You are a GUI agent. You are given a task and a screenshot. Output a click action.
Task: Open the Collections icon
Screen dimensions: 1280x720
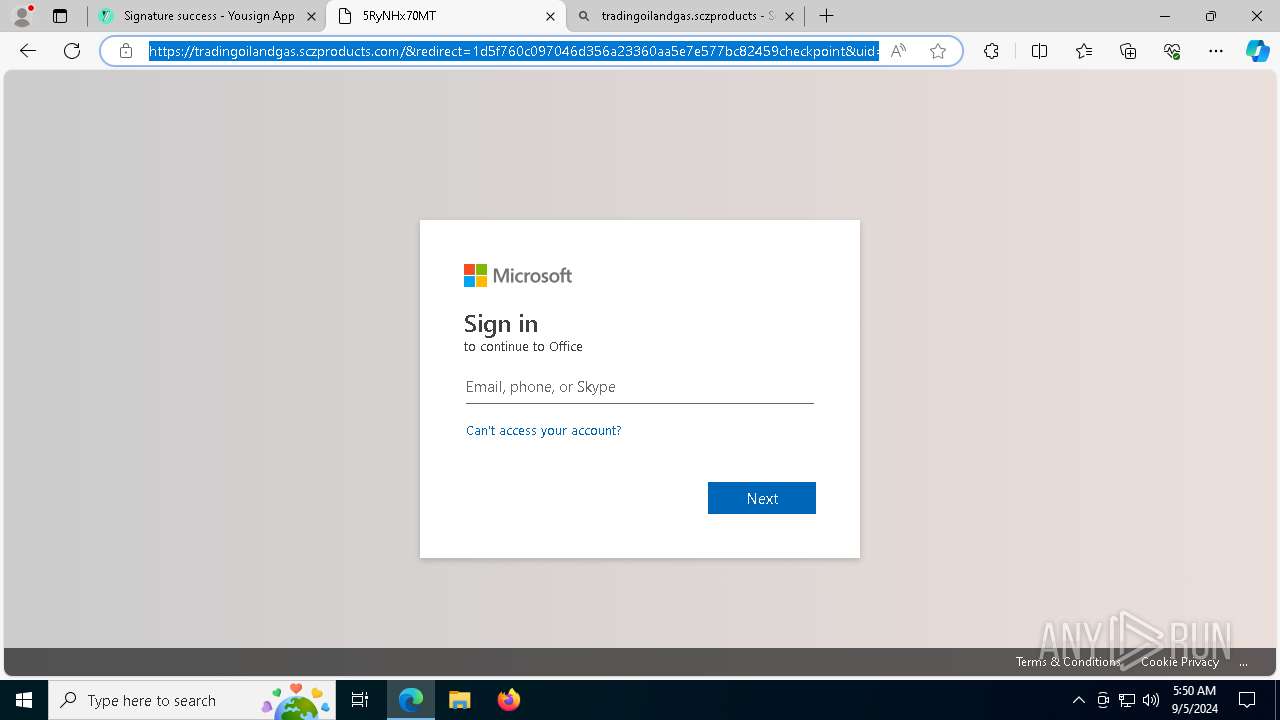pyautogui.click(x=1128, y=51)
